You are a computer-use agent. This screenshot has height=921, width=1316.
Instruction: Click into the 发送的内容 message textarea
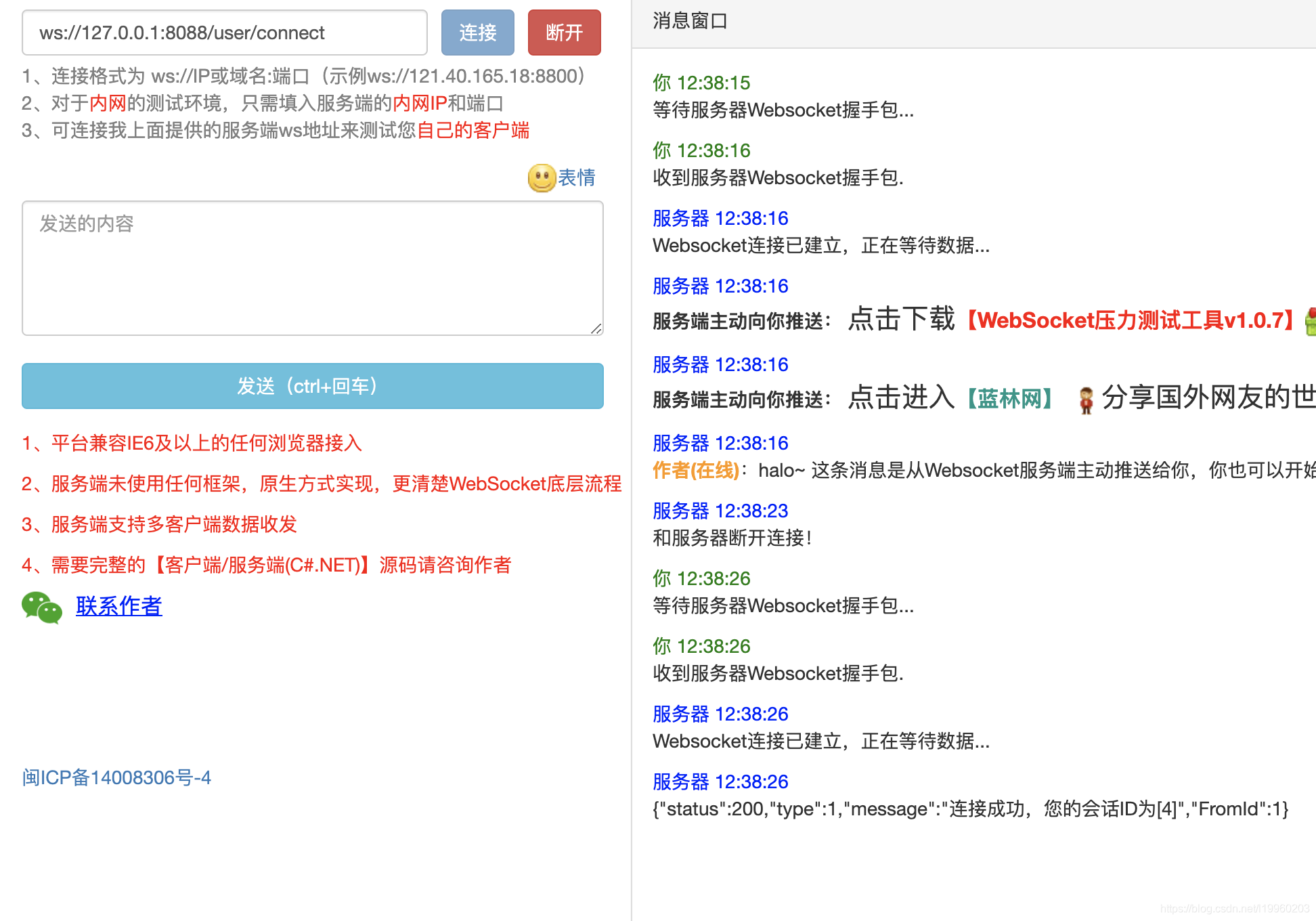311,267
